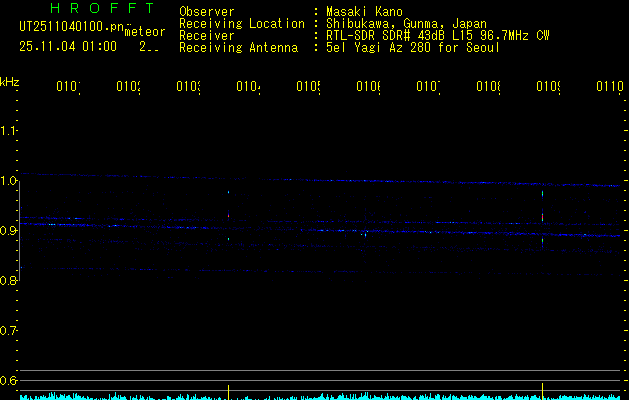Click the 1.1 frequency axis label
629x400 pixels.
[x=10, y=131]
